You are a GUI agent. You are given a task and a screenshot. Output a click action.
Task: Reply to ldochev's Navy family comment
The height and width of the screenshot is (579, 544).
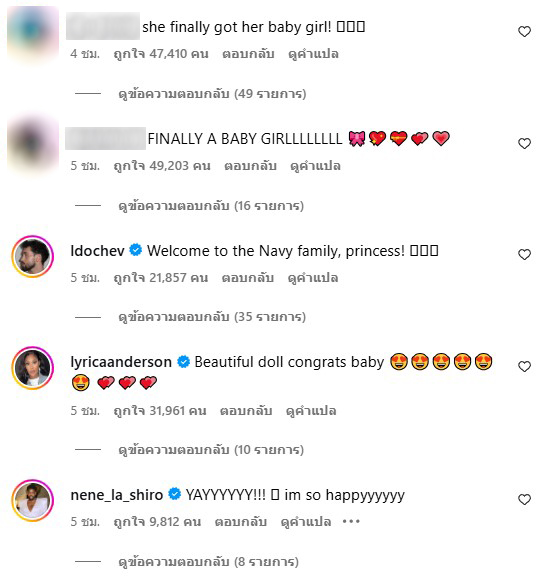tap(247, 278)
